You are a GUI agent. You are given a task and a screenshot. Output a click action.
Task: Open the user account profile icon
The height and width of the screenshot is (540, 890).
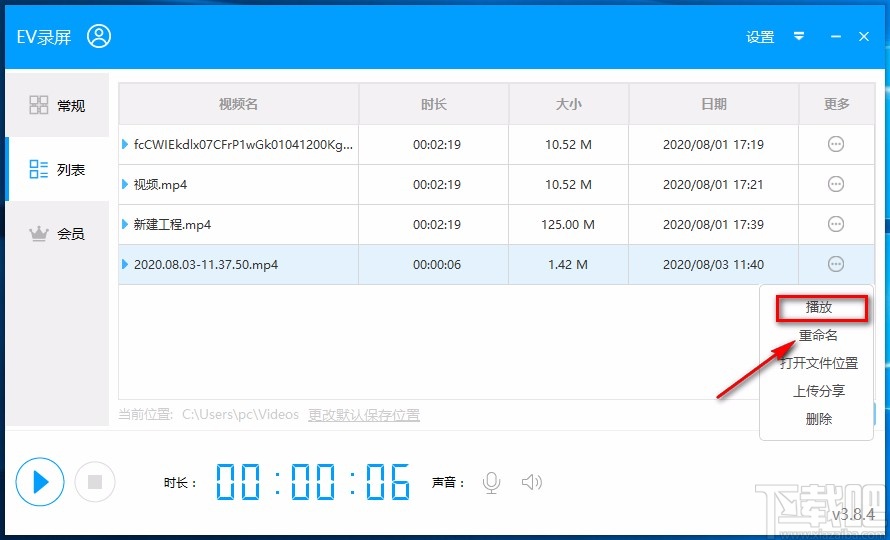[99, 36]
